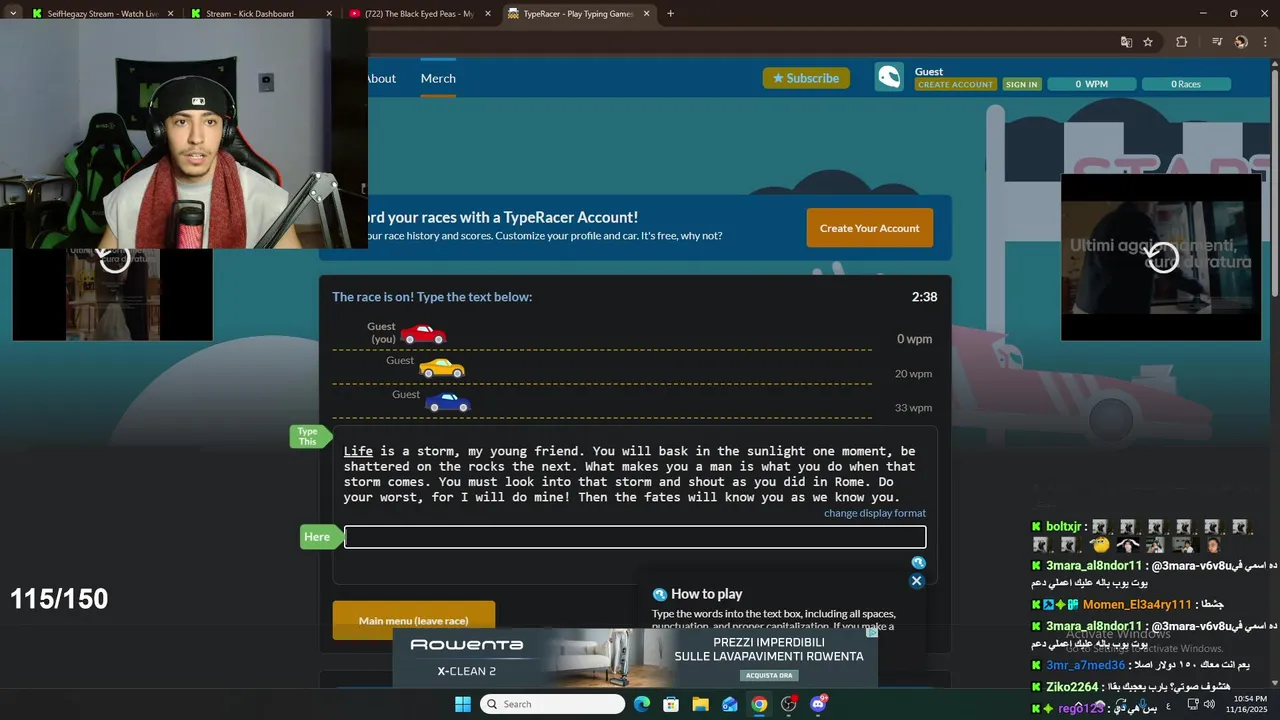
Task: Open the About menu item
Action: [380, 78]
